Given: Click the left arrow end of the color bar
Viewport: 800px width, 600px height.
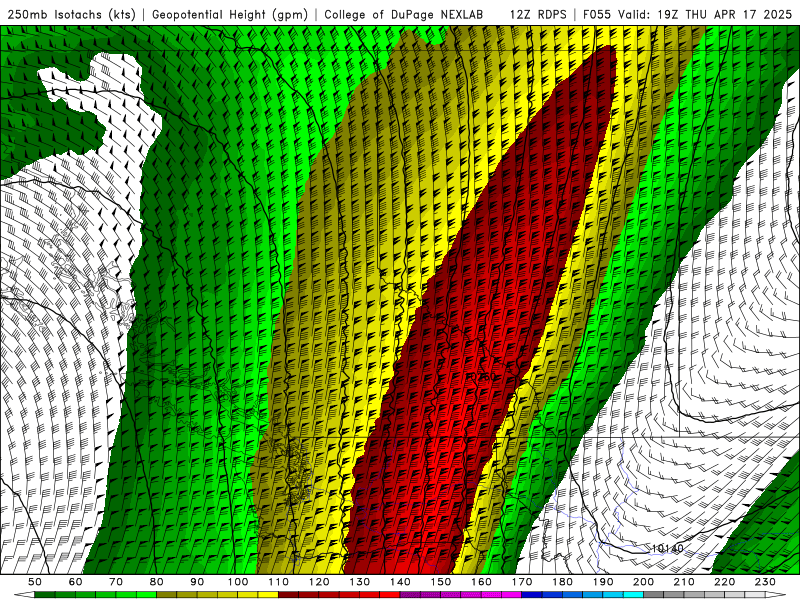Looking at the screenshot, I should pos(24,594).
